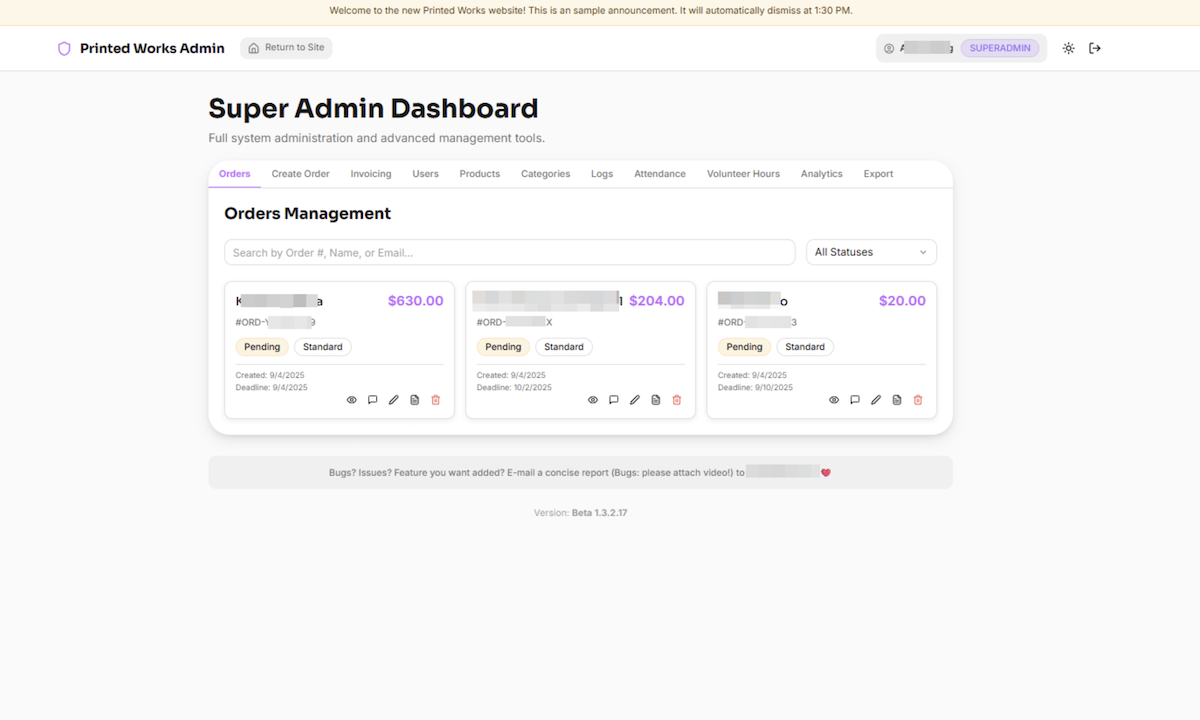Open the invoice document icon on $20.00 order
Viewport: 1200px width, 720px height.
(897, 400)
